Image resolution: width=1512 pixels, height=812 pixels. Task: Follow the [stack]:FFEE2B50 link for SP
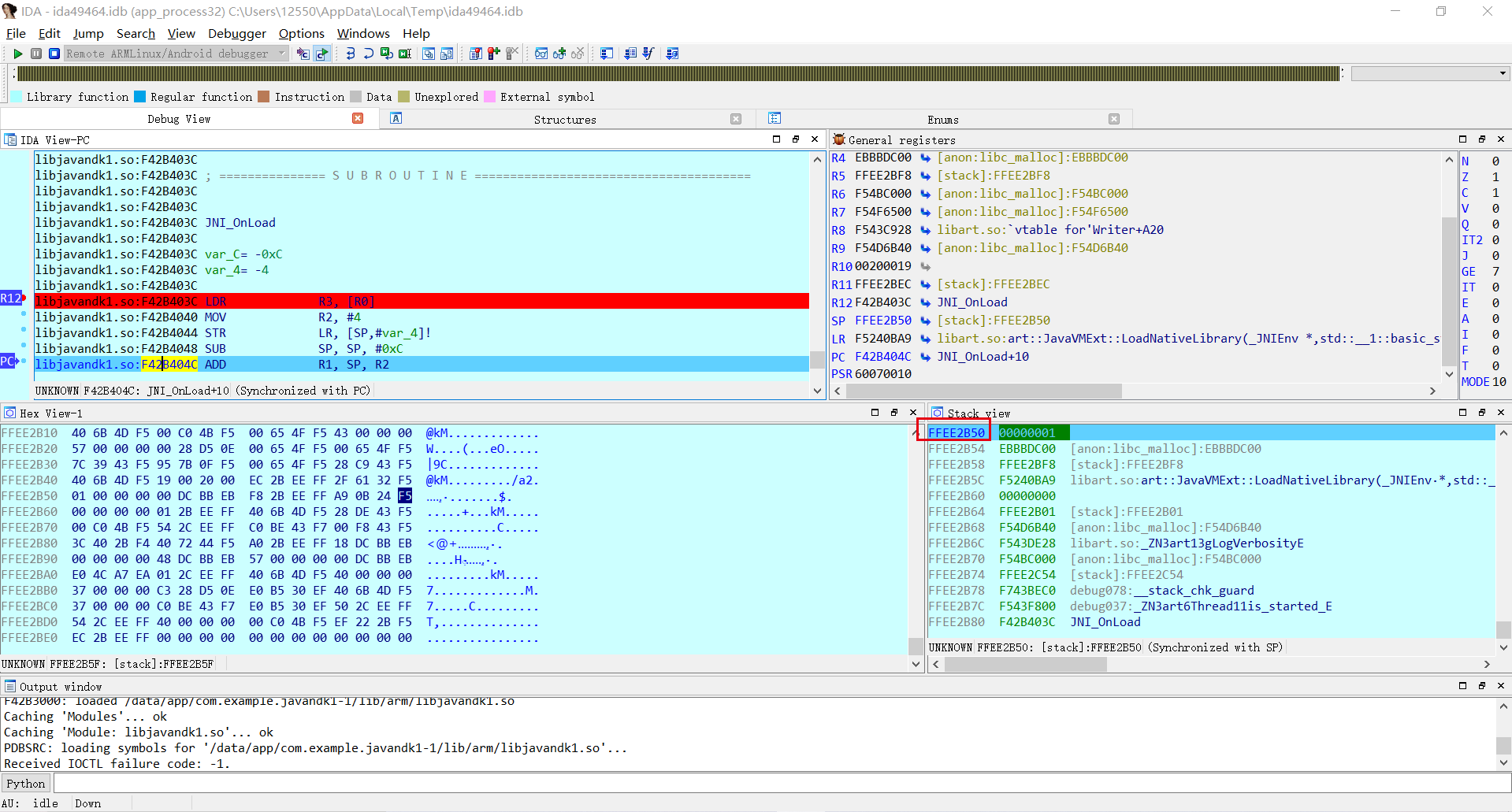click(x=993, y=321)
